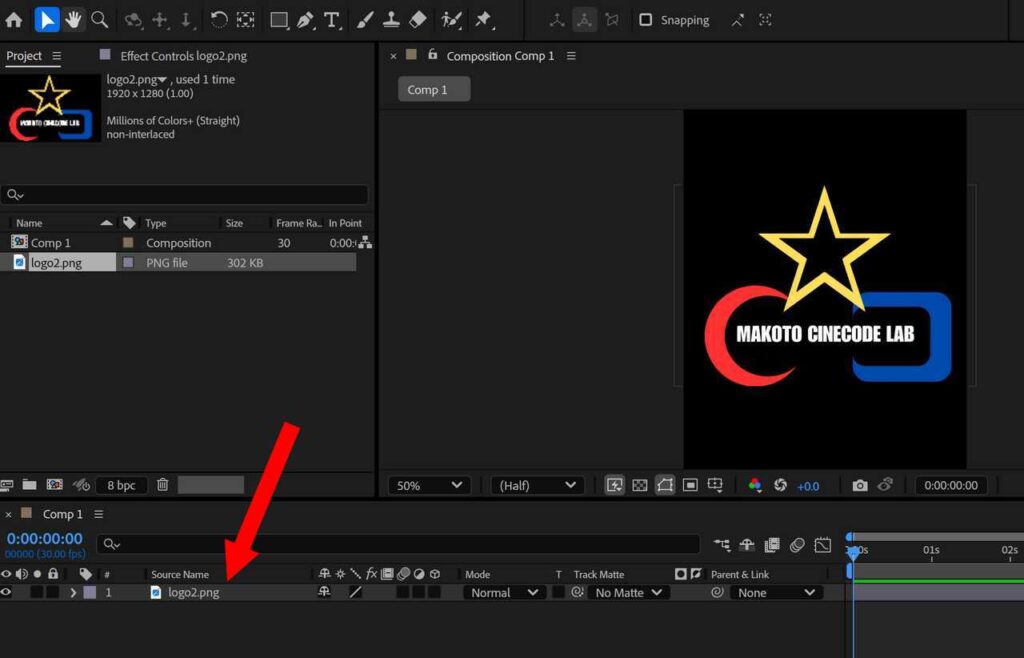Lock the logo2.png layer
The height and width of the screenshot is (658, 1024).
53,592
